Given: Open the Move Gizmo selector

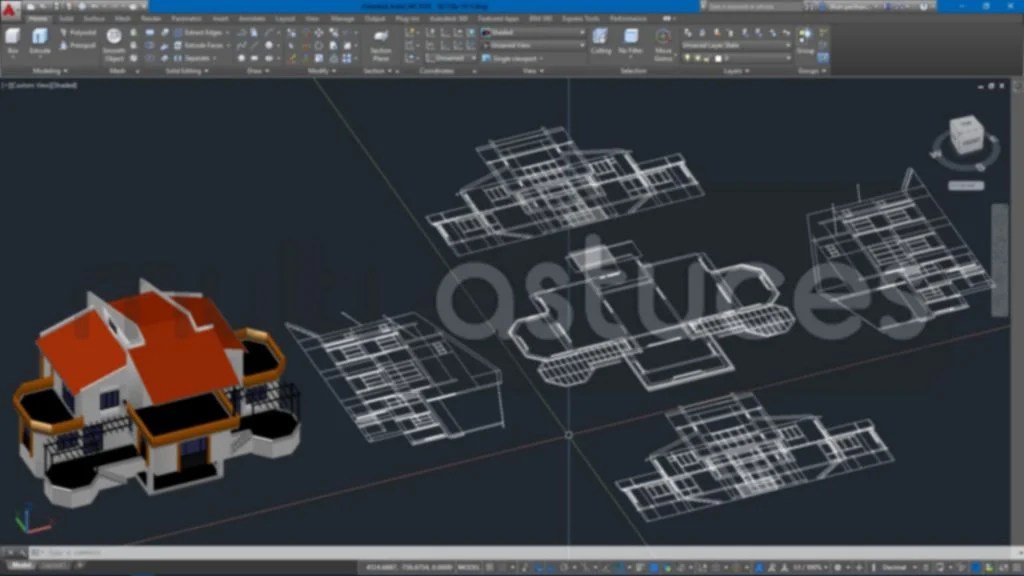Looking at the screenshot, I should click(663, 44).
